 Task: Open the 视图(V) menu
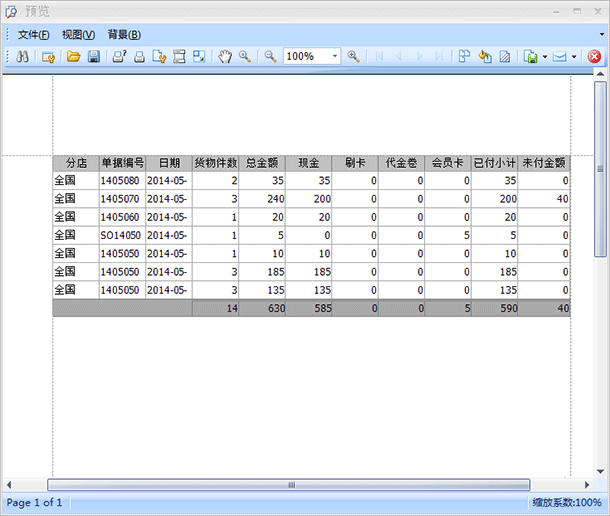(x=78, y=35)
